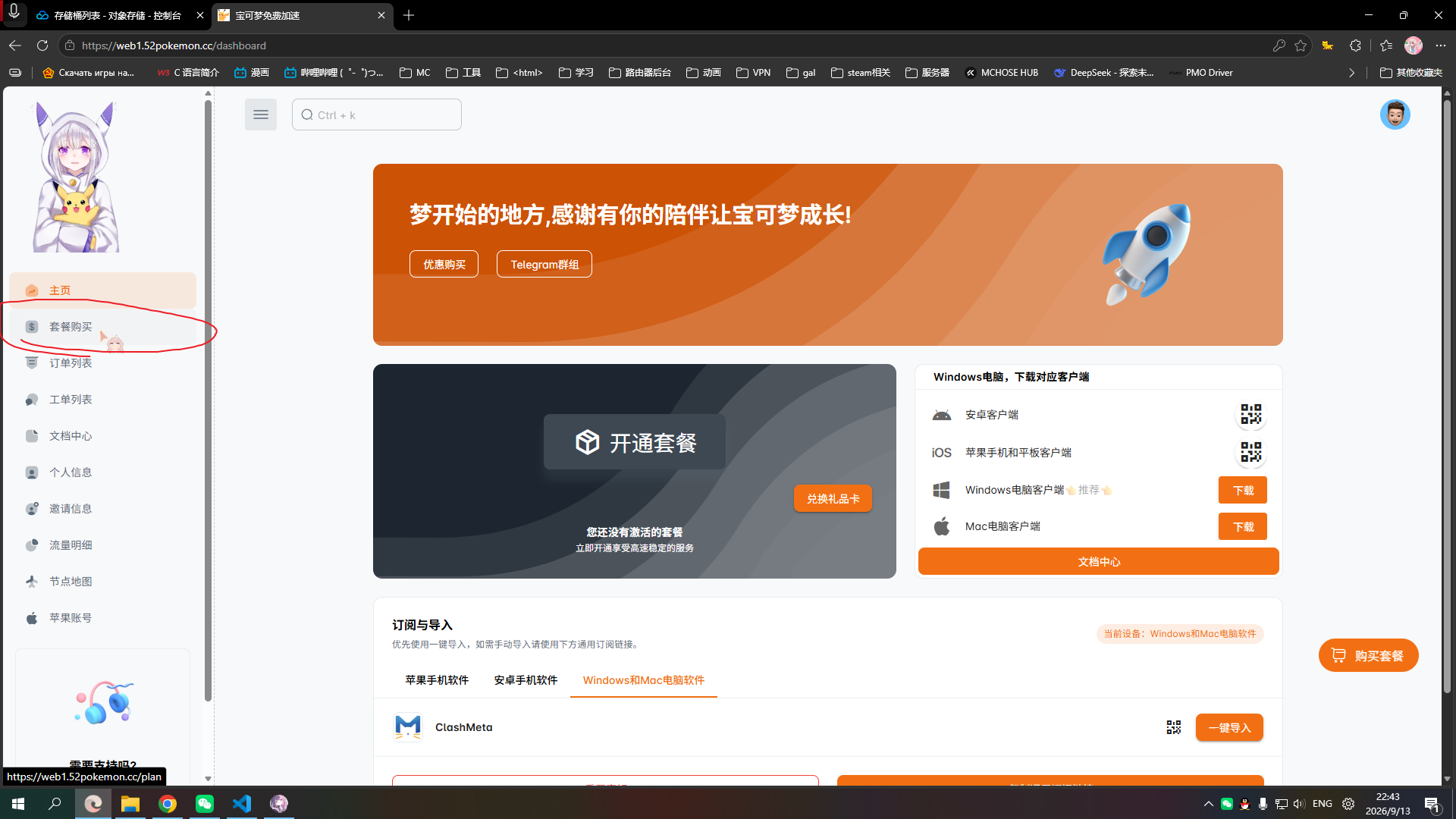
Task: Open the Telegram群组 button
Action: click(x=544, y=264)
